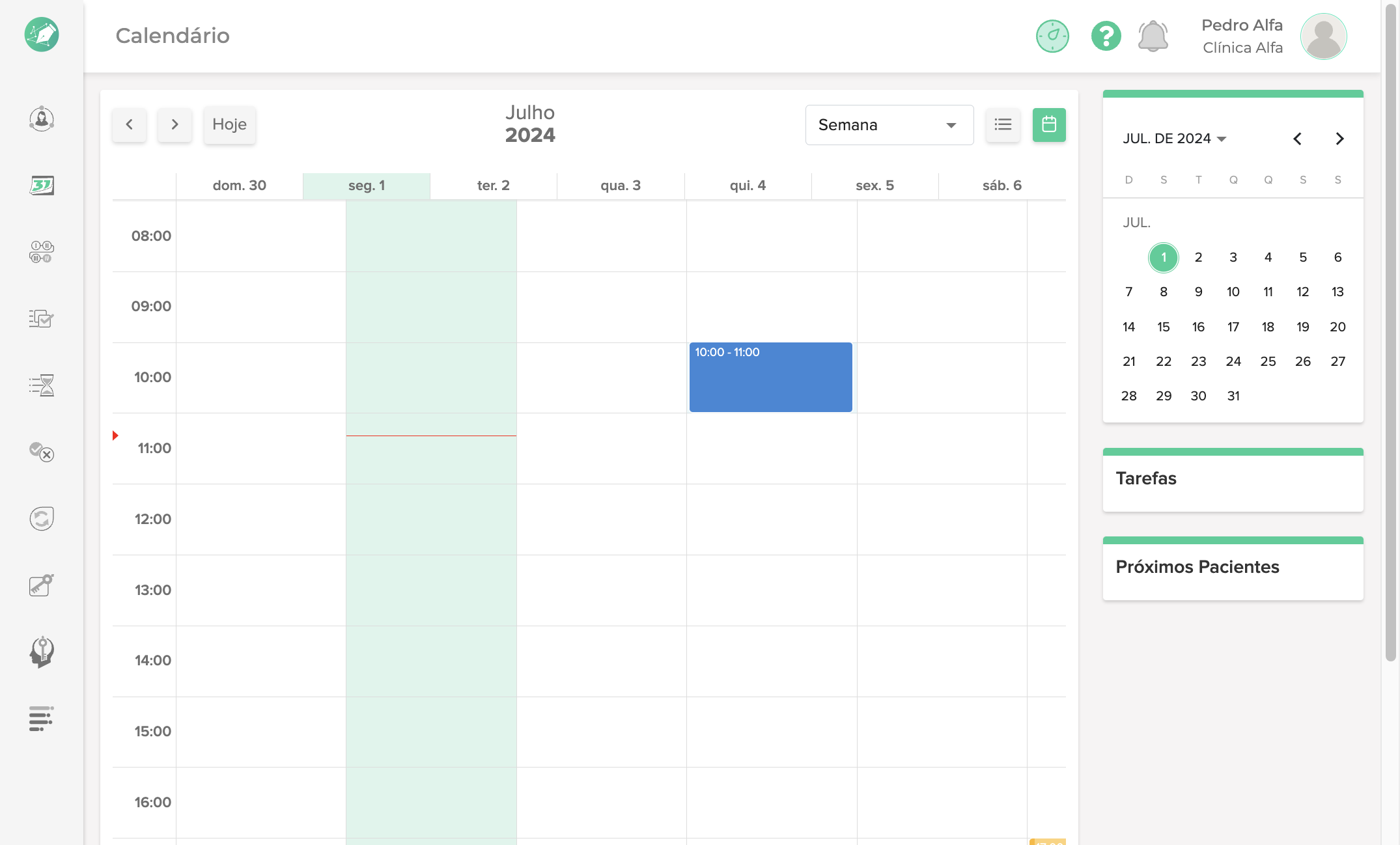Open the text lines sidebar icon
The height and width of the screenshot is (845, 1400).
42,719
